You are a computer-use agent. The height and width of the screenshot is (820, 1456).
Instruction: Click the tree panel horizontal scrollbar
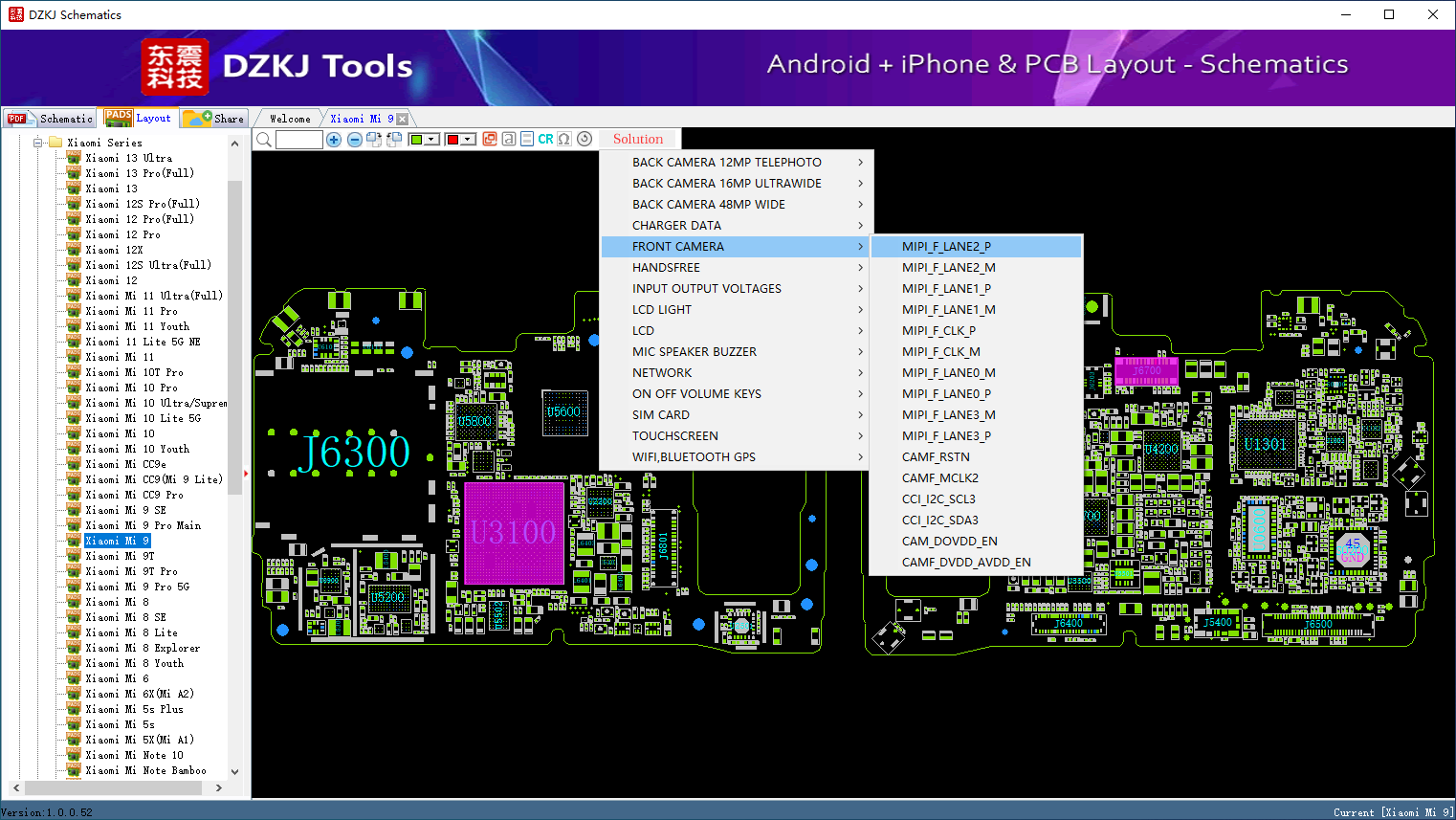(114, 787)
